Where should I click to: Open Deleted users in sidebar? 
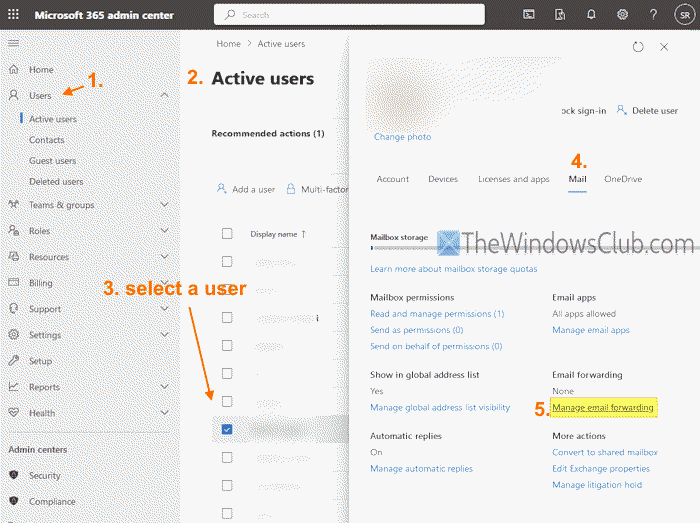tap(56, 181)
